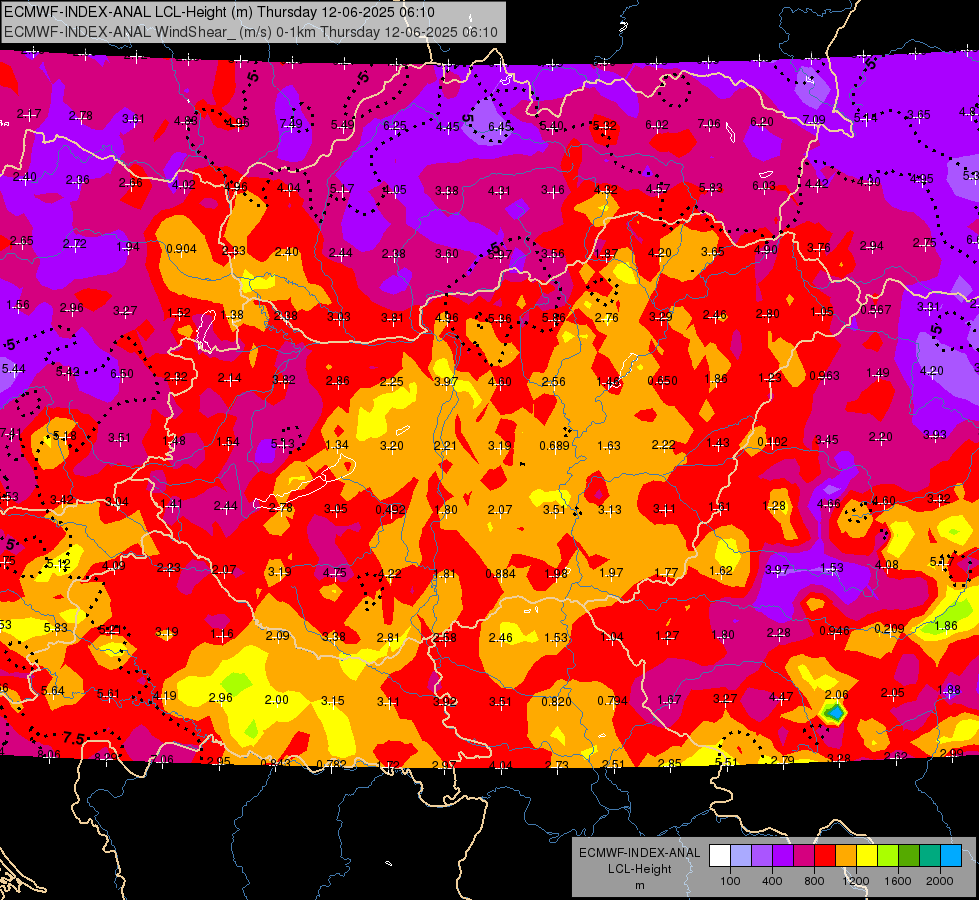The height and width of the screenshot is (900, 979).
Task: Click the legend tick label 400
Action: pyautogui.click(x=772, y=881)
